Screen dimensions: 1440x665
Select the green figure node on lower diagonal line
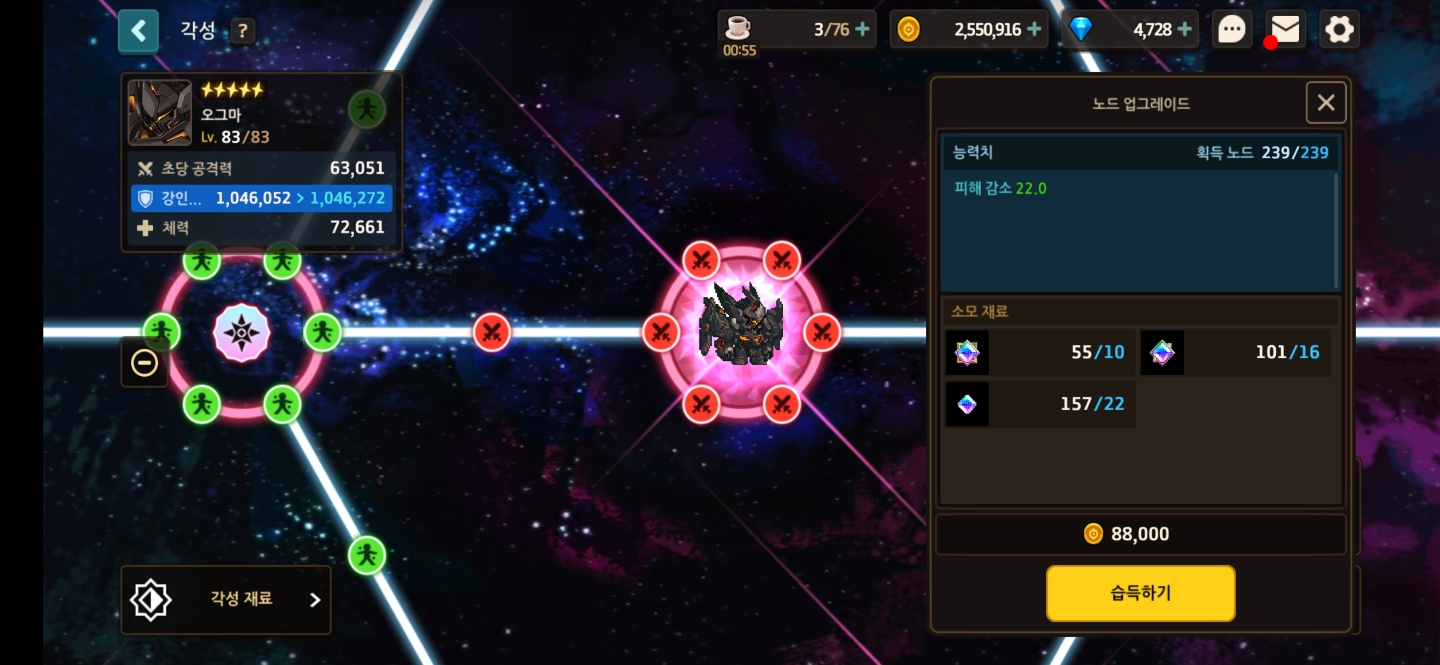[367, 555]
